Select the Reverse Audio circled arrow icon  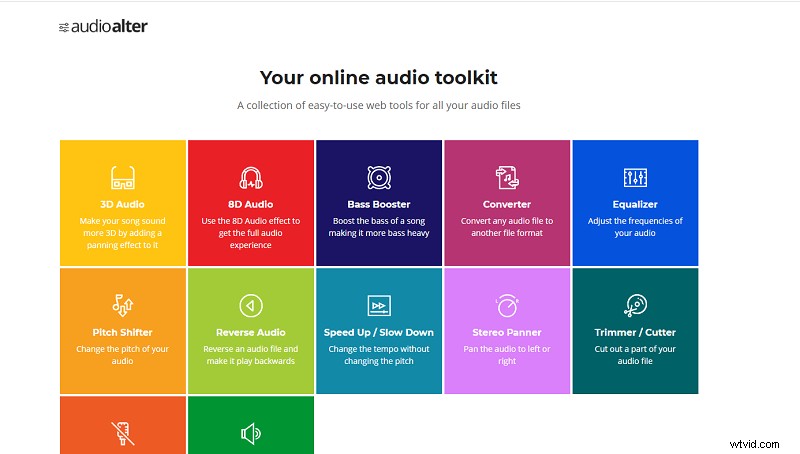pos(251,305)
